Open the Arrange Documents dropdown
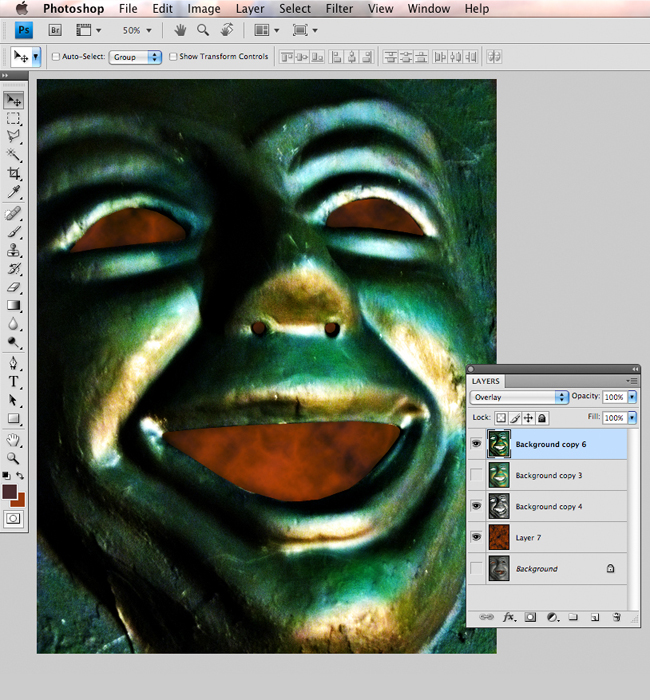The height and width of the screenshot is (700, 650). coord(267,30)
